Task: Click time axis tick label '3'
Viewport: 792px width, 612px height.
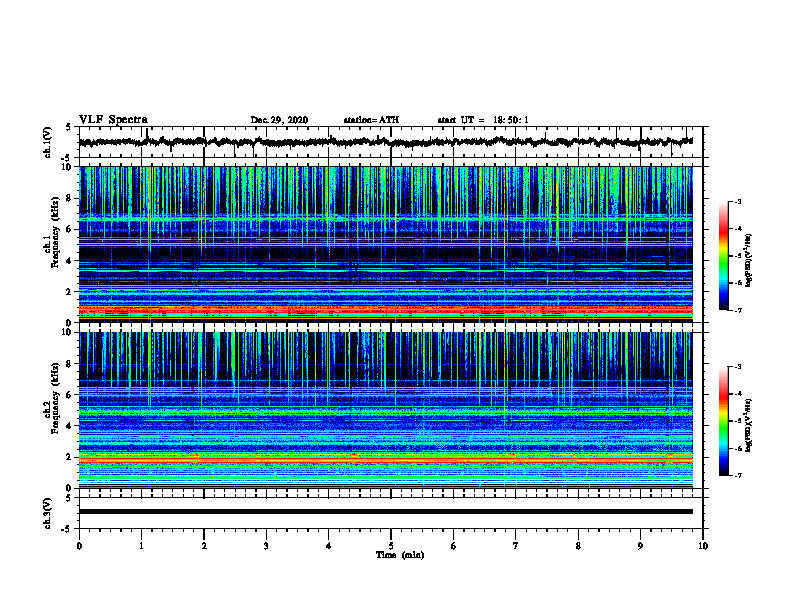Action: [x=266, y=546]
